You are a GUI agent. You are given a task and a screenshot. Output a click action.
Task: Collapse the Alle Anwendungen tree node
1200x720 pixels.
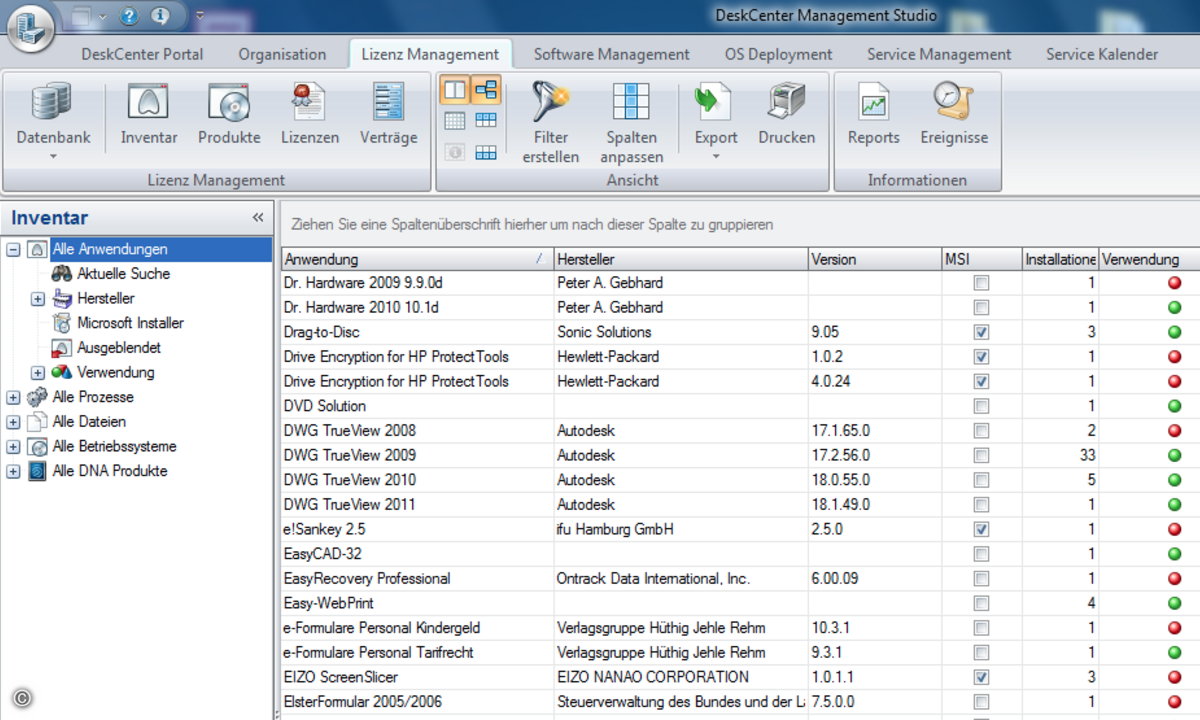[13, 249]
